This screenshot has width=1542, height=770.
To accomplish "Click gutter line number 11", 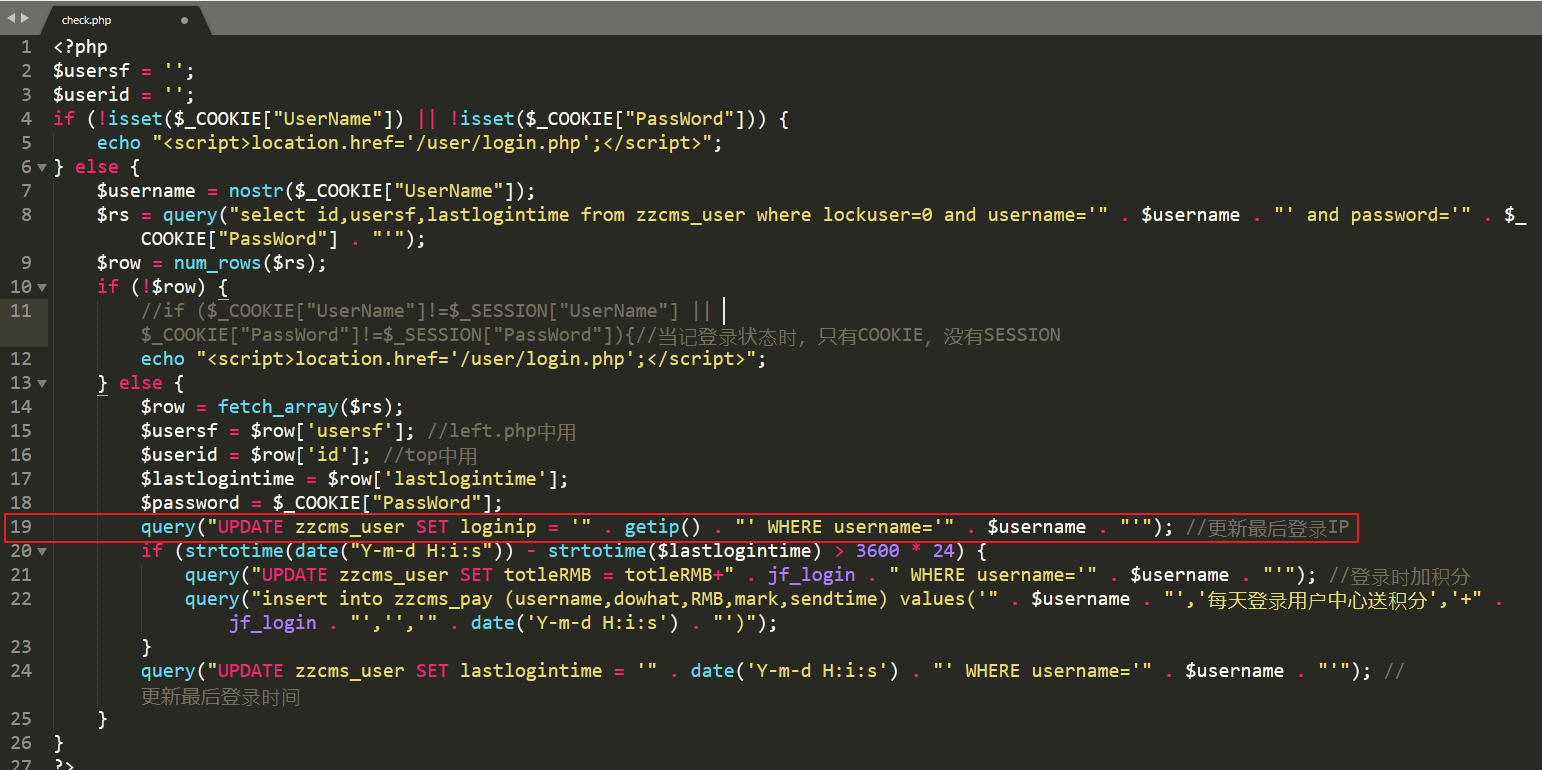I will point(21,311).
